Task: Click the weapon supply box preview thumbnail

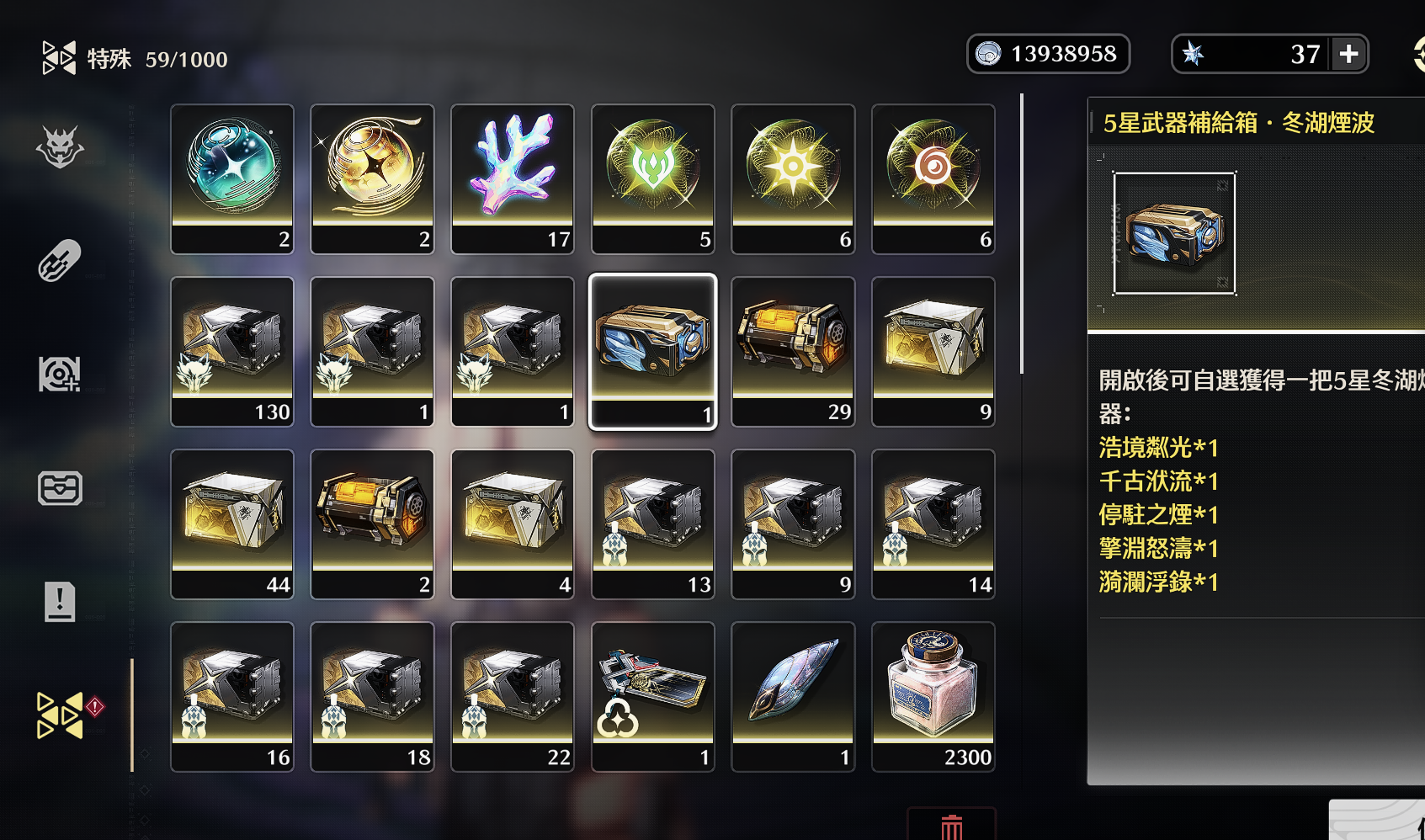Action: coord(1174,233)
